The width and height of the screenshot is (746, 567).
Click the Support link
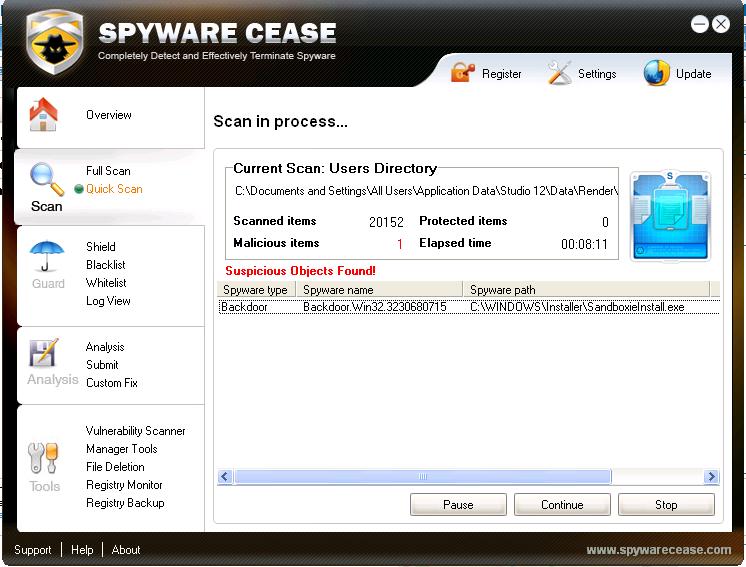[32, 550]
